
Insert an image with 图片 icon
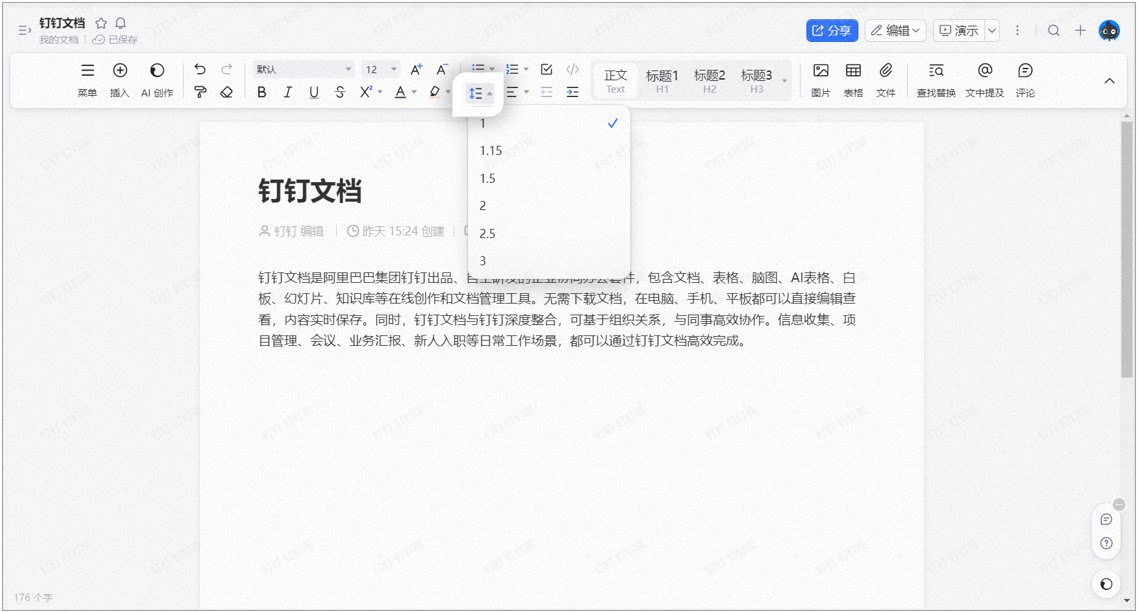[x=821, y=80]
